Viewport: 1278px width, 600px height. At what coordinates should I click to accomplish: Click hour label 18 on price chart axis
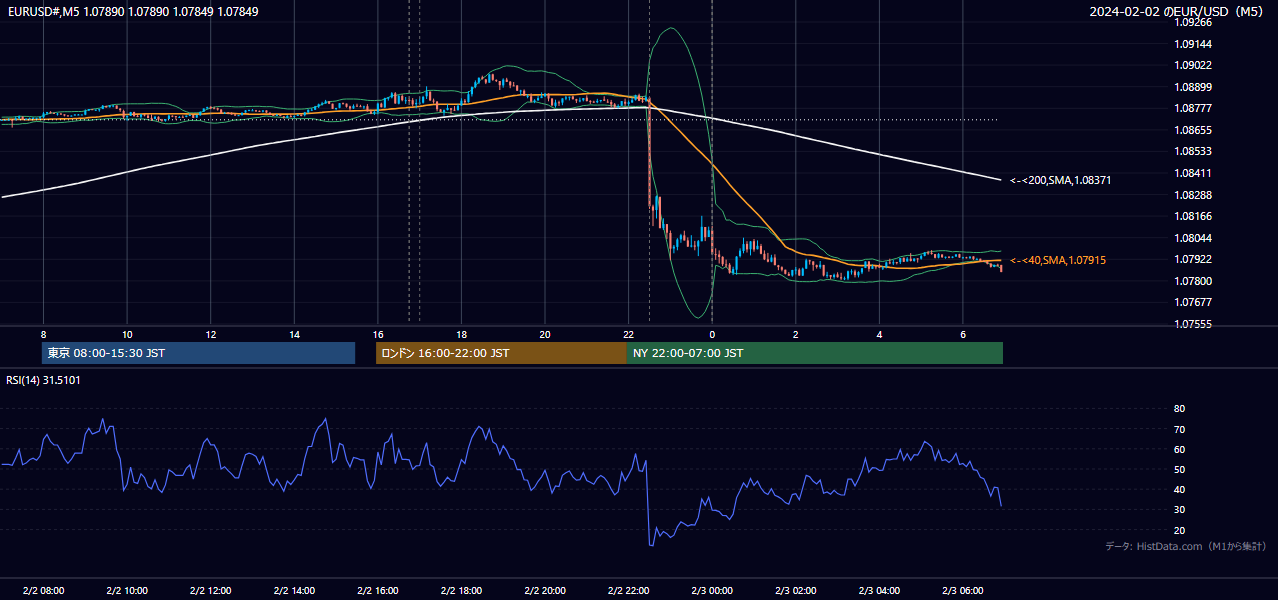pos(461,334)
